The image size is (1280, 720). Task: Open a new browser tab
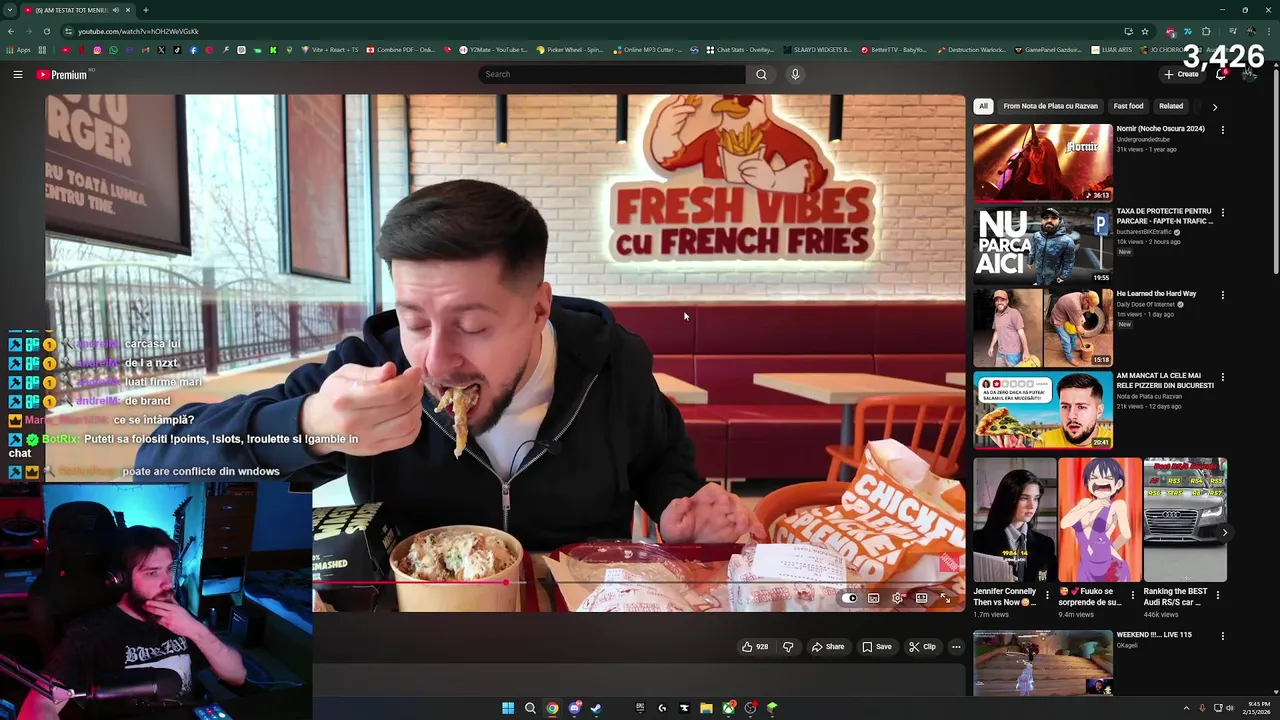point(146,10)
